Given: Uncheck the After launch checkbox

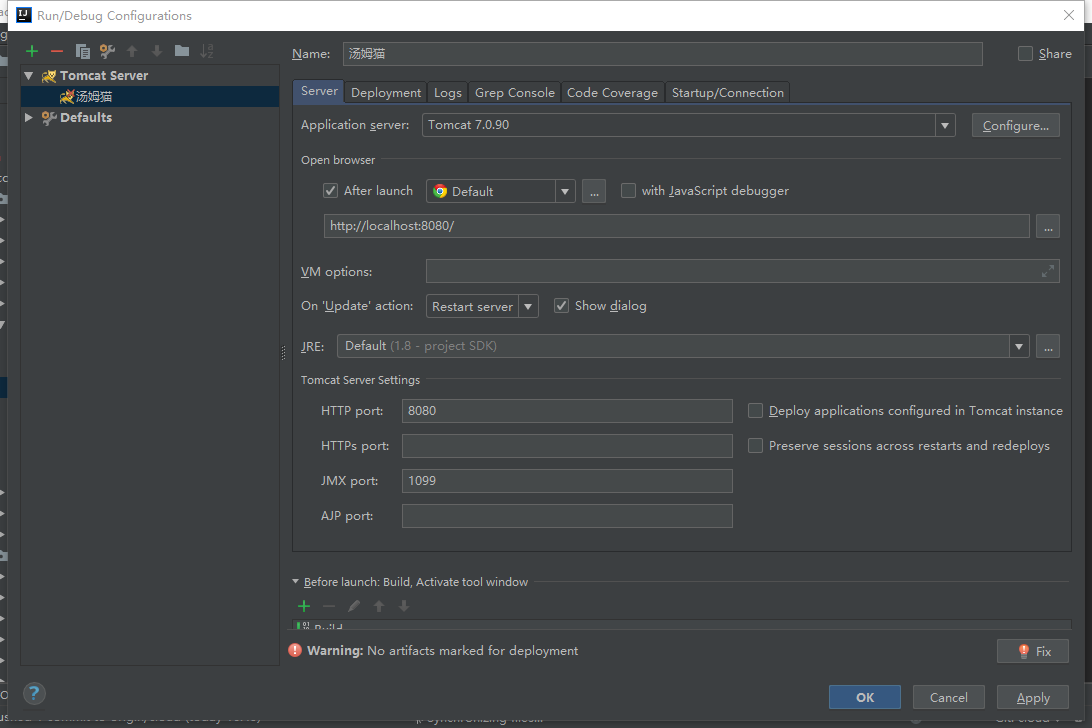Looking at the screenshot, I should 331,190.
